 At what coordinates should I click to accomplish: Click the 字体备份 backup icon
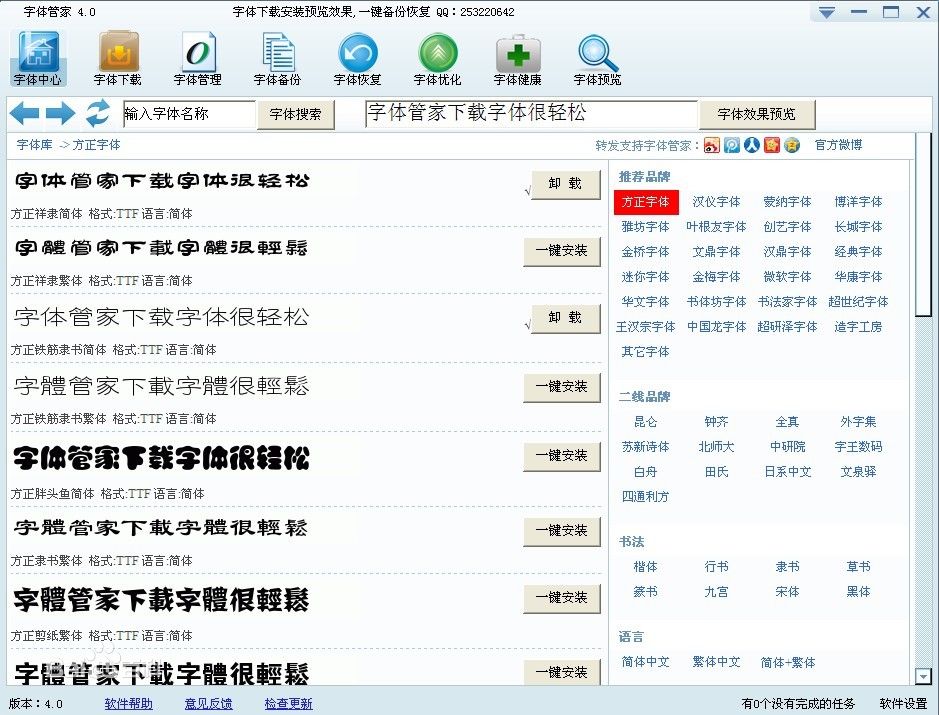pos(277,55)
